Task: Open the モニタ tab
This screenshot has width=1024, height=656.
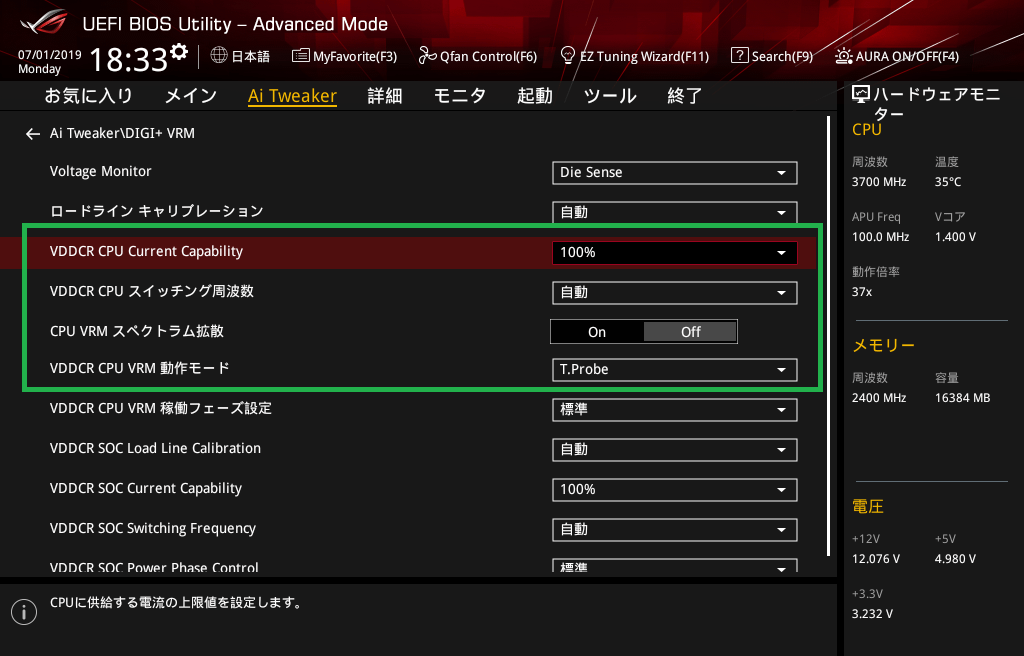Action: (x=459, y=96)
